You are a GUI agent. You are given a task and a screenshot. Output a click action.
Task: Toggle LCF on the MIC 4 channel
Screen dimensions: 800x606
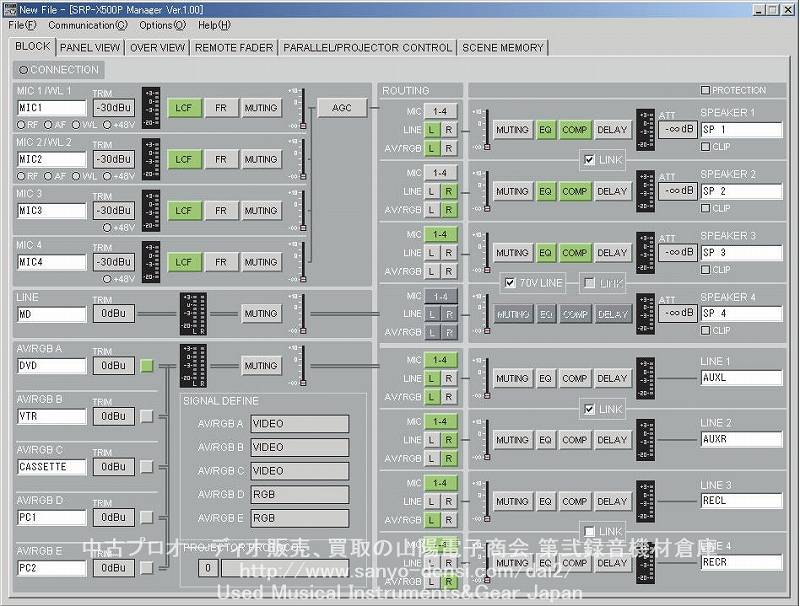pyautogui.click(x=184, y=262)
